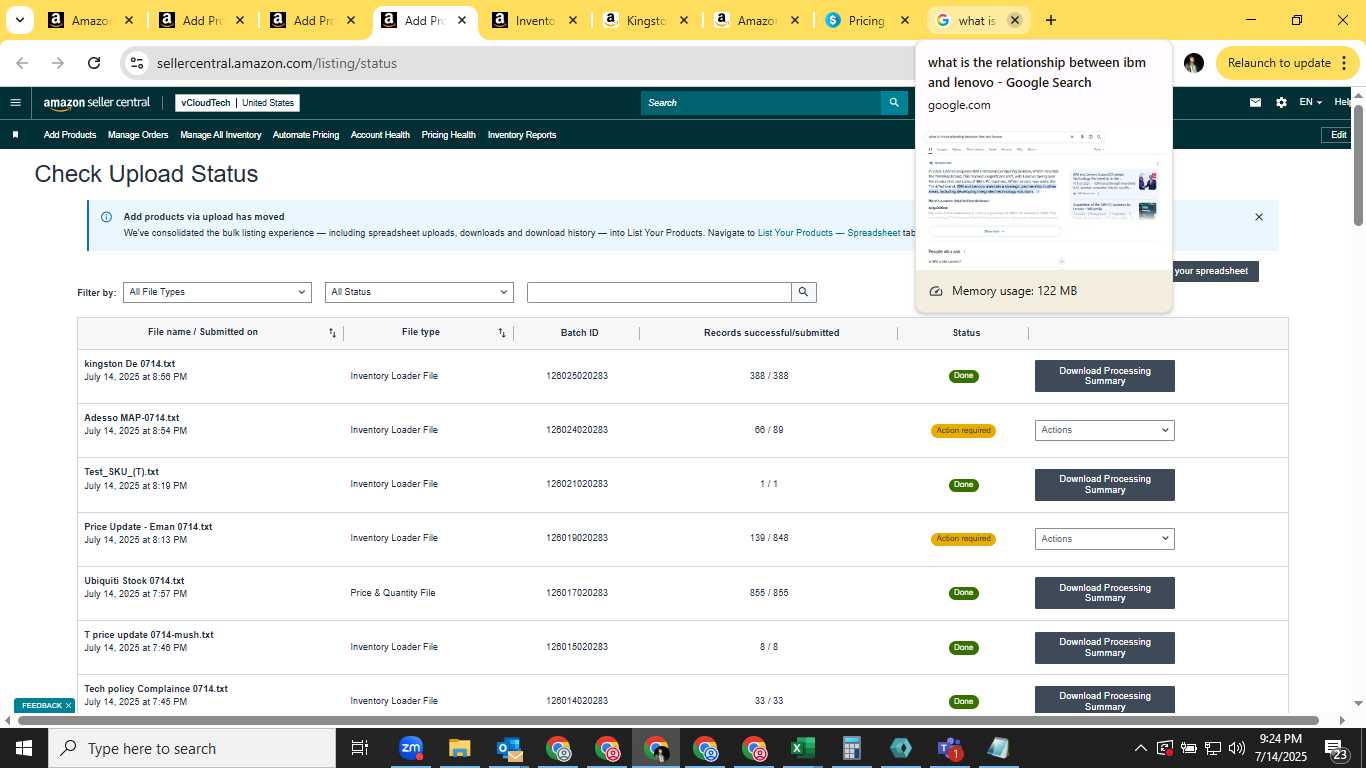Download Processing Summary for T price update
The height and width of the screenshot is (768, 1366).
(1104, 647)
